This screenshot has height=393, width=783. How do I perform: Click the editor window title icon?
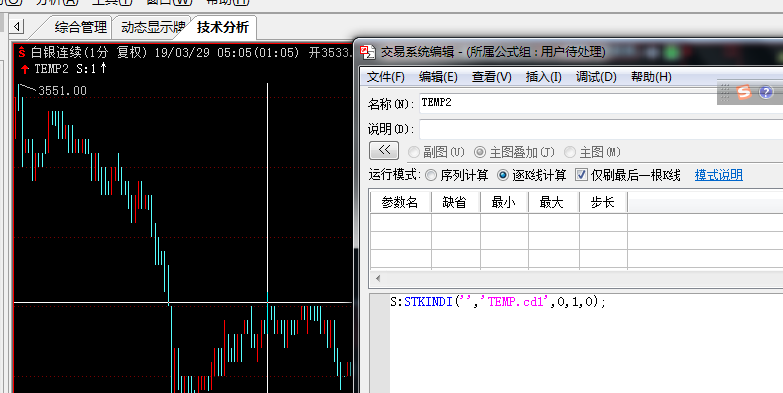(368, 51)
